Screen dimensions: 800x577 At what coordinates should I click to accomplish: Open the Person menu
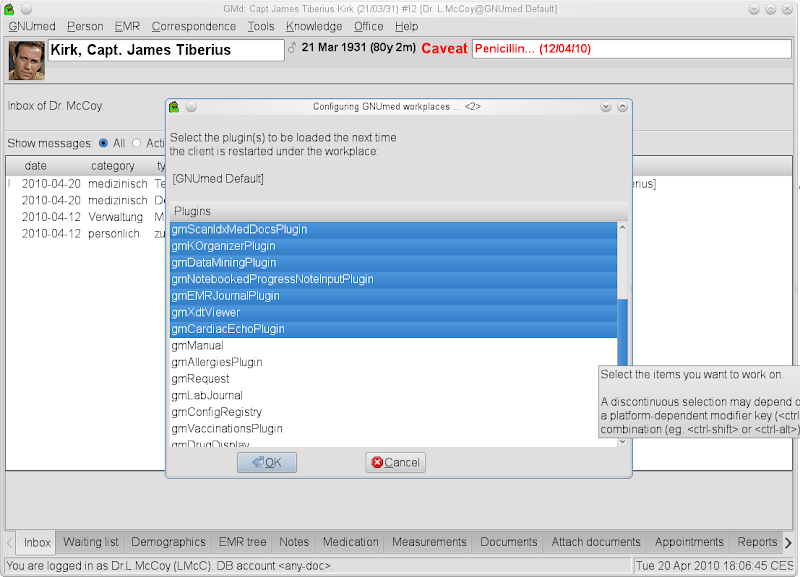coord(85,27)
